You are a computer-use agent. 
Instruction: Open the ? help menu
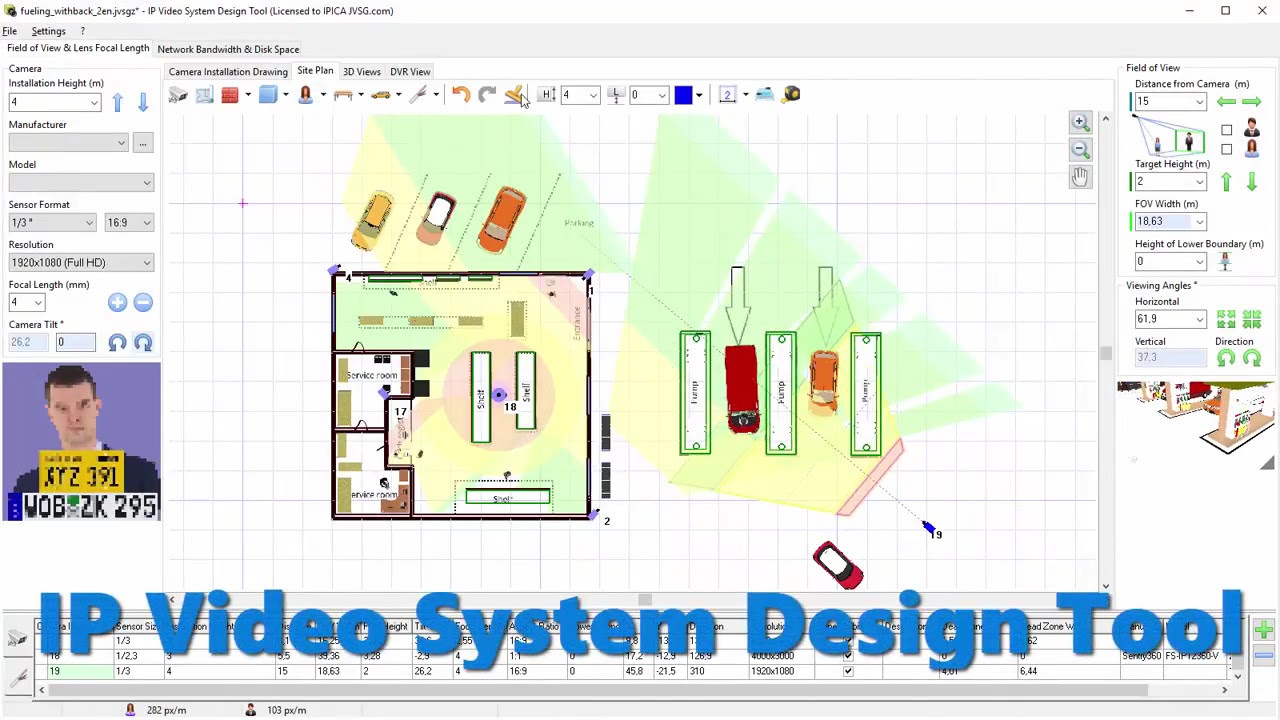pyautogui.click(x=83, y=31)
